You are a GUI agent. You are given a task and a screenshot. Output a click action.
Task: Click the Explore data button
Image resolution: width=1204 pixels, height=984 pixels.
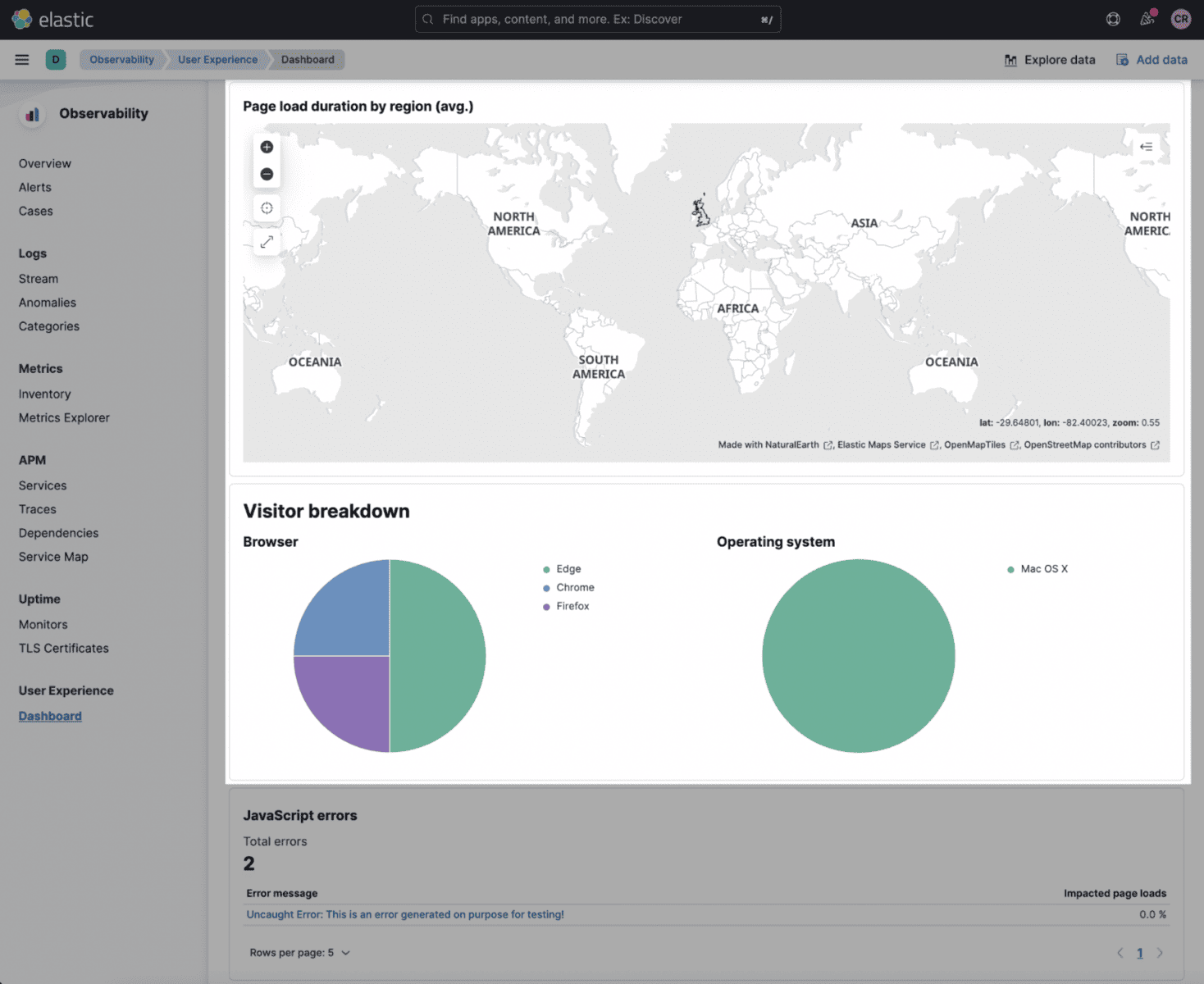[x=1050, y=59]
